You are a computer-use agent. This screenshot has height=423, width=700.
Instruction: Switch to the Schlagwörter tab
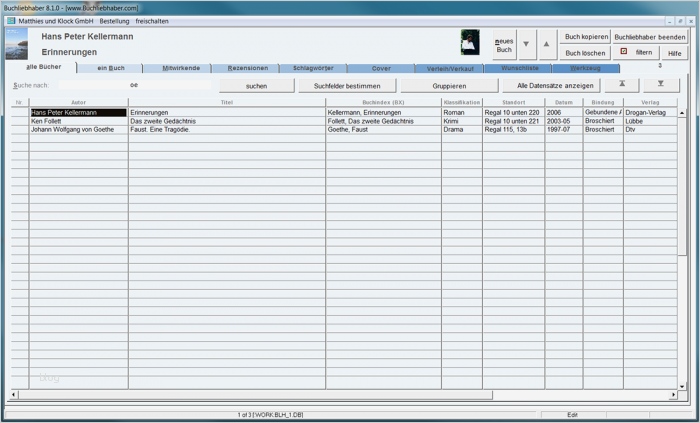tap(313, 68)
